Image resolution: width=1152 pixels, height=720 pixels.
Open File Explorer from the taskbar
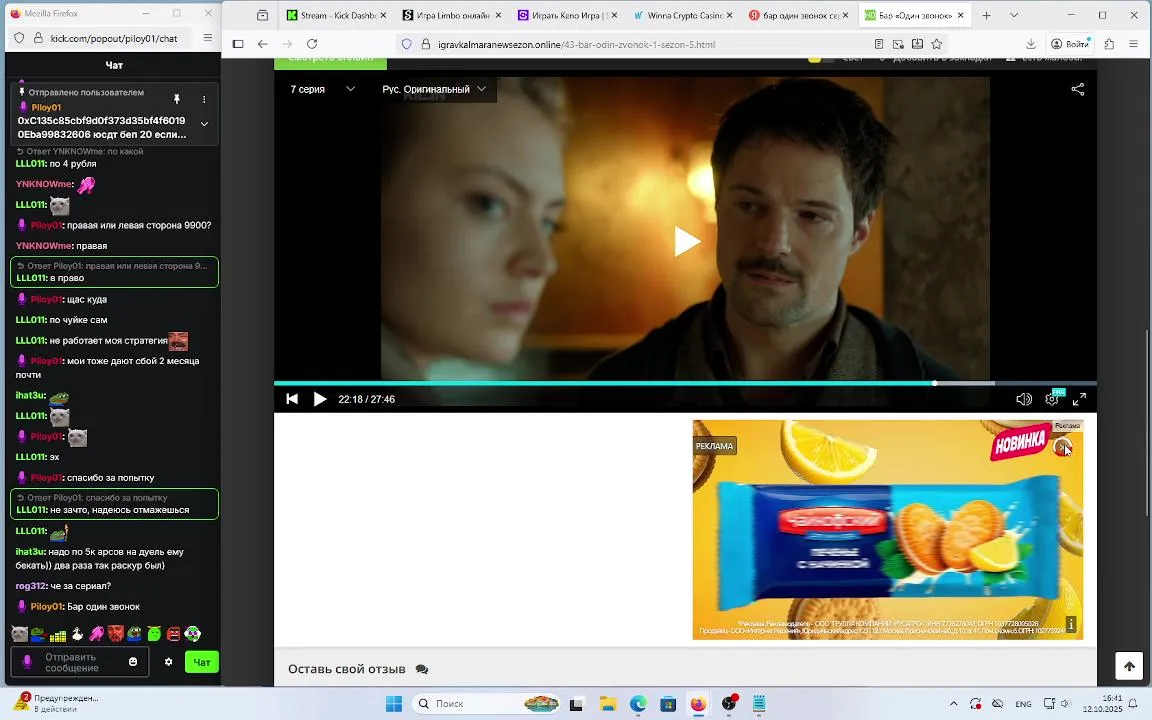(608, 704)
